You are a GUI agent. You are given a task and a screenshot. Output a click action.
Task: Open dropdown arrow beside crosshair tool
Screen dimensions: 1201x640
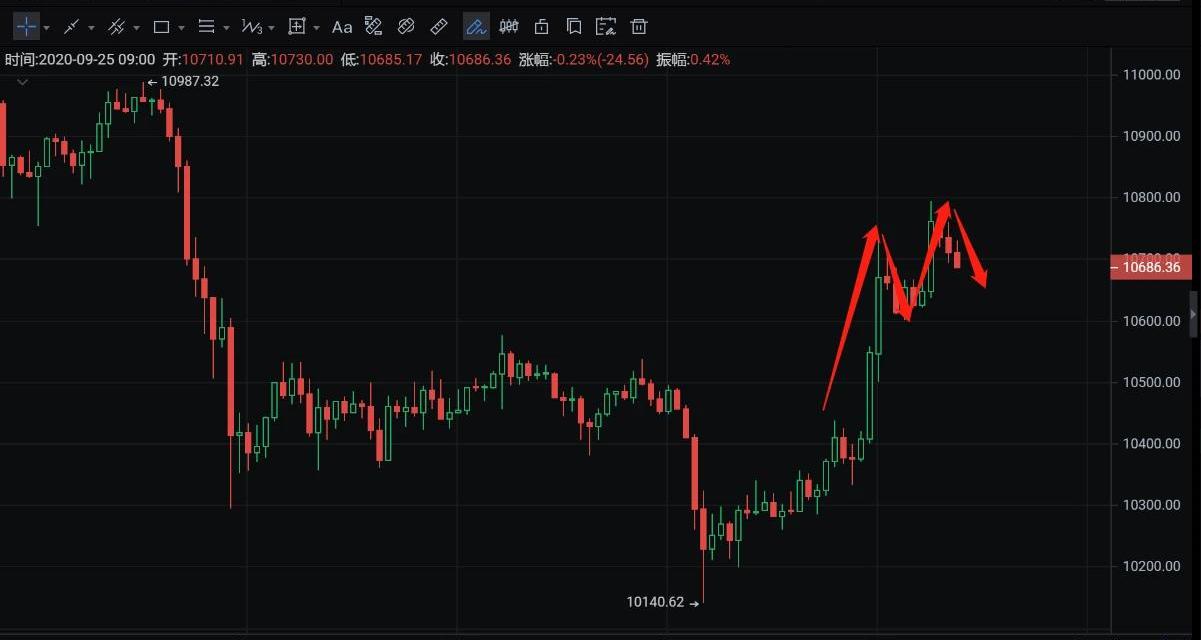coord(47,27)
